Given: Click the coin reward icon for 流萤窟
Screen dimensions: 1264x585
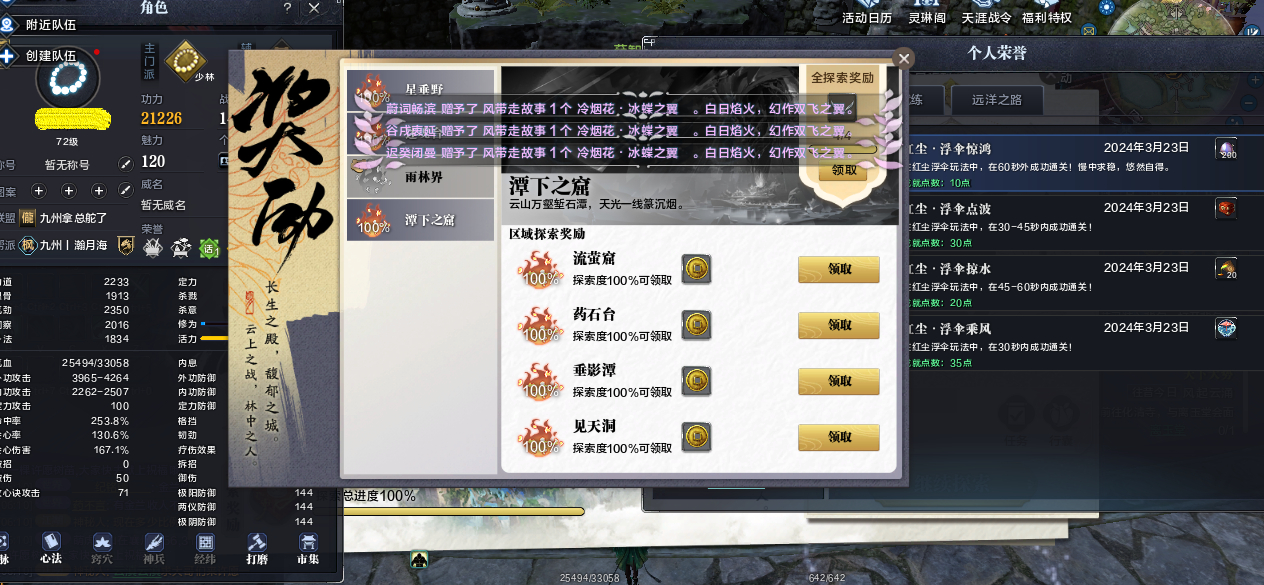Looking at the screenshot, I should [696, 270].
